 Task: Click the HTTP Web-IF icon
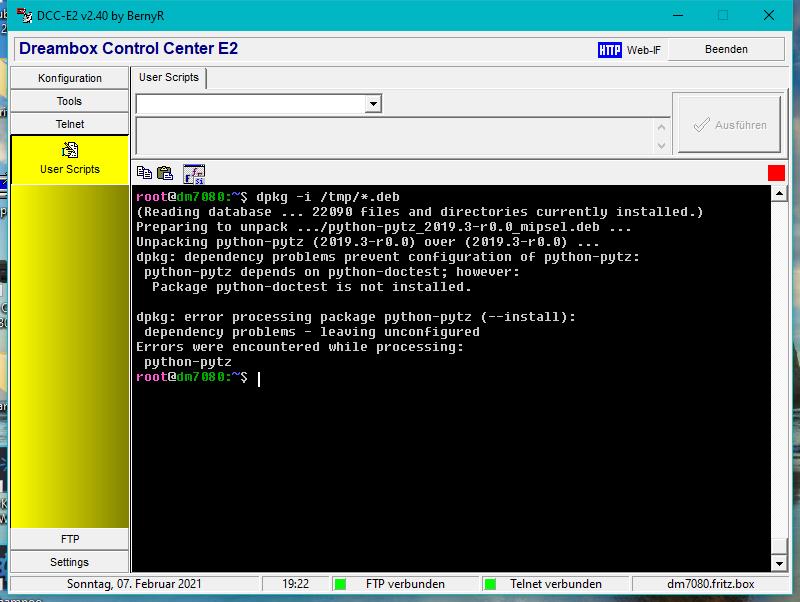point(609,49)
